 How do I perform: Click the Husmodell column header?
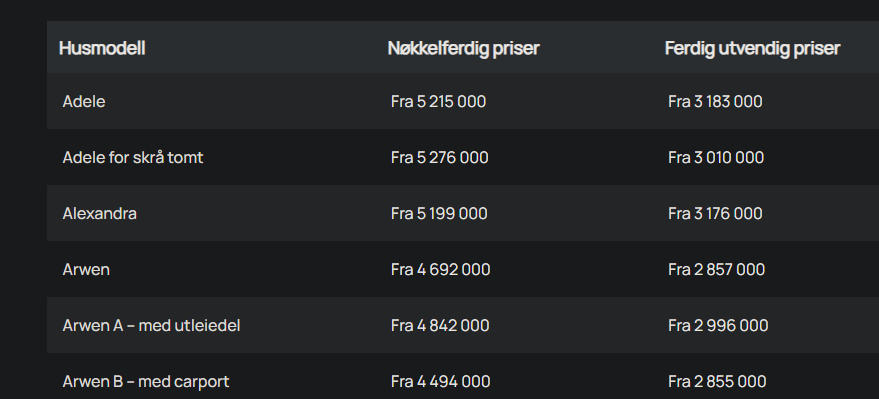[x=102, y=48]
